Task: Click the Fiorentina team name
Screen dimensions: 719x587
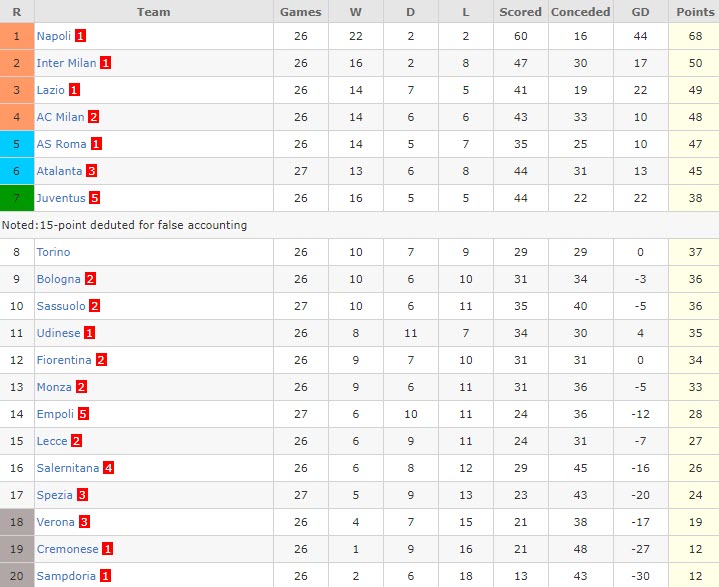Action: tap(64, 360)
